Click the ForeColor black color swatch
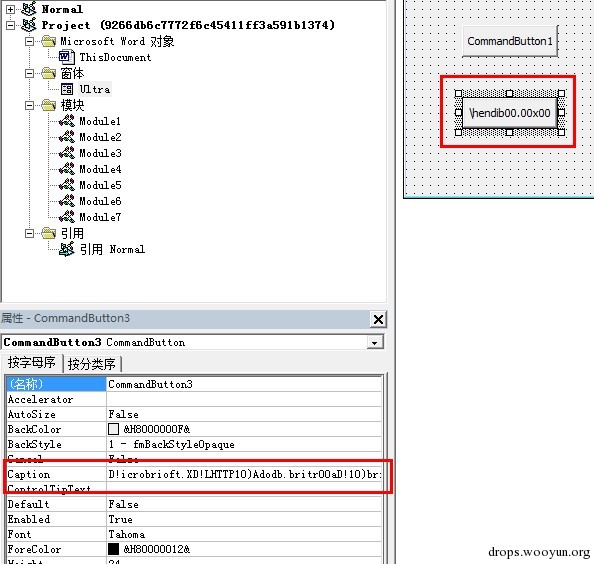Screen dimensions: 594x564 [113, 549]
